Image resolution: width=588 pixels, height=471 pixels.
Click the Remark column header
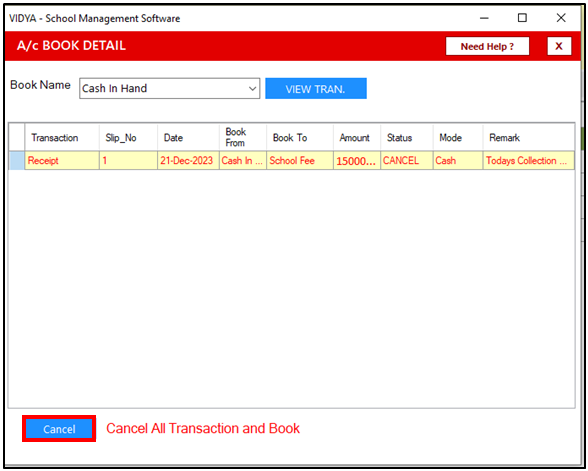point(528,138)
